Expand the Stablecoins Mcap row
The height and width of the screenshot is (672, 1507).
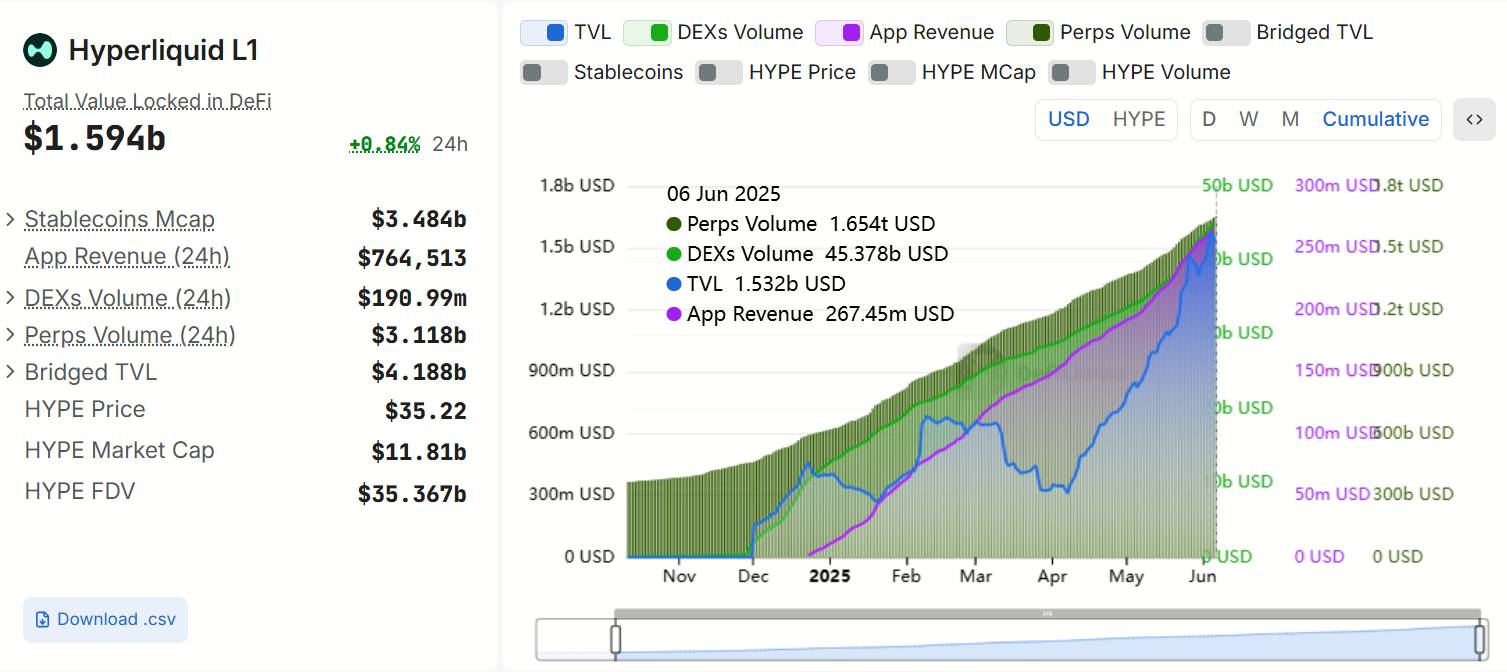[x=11, y=220]
